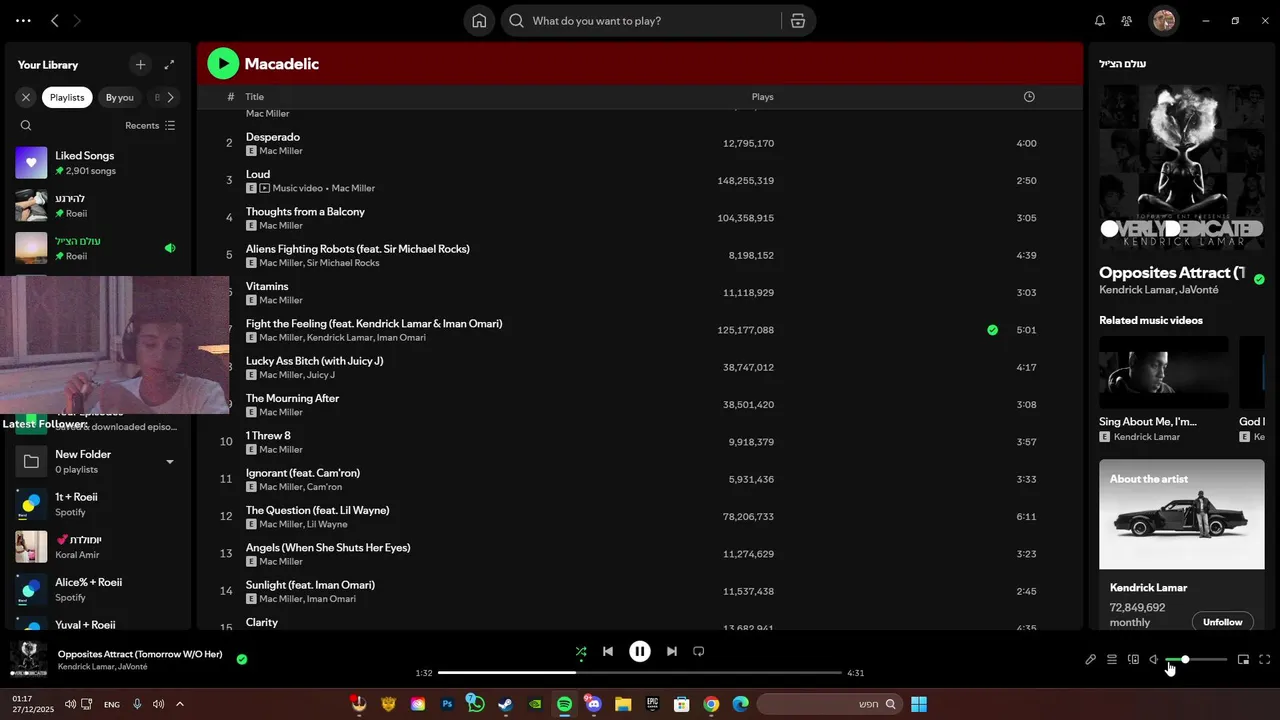Go to Spotify Home
This screenshot has height=720, width=1280.
coord(479,21)
